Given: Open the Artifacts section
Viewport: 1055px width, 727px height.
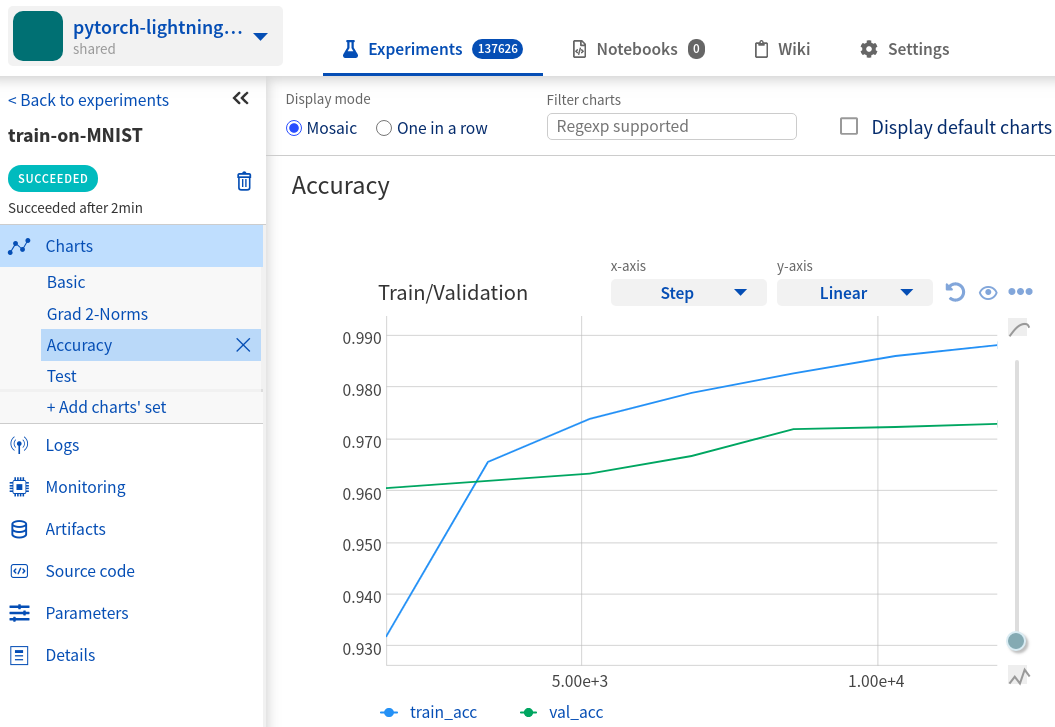Looking at the screenshot, I should tap(75, 528).
